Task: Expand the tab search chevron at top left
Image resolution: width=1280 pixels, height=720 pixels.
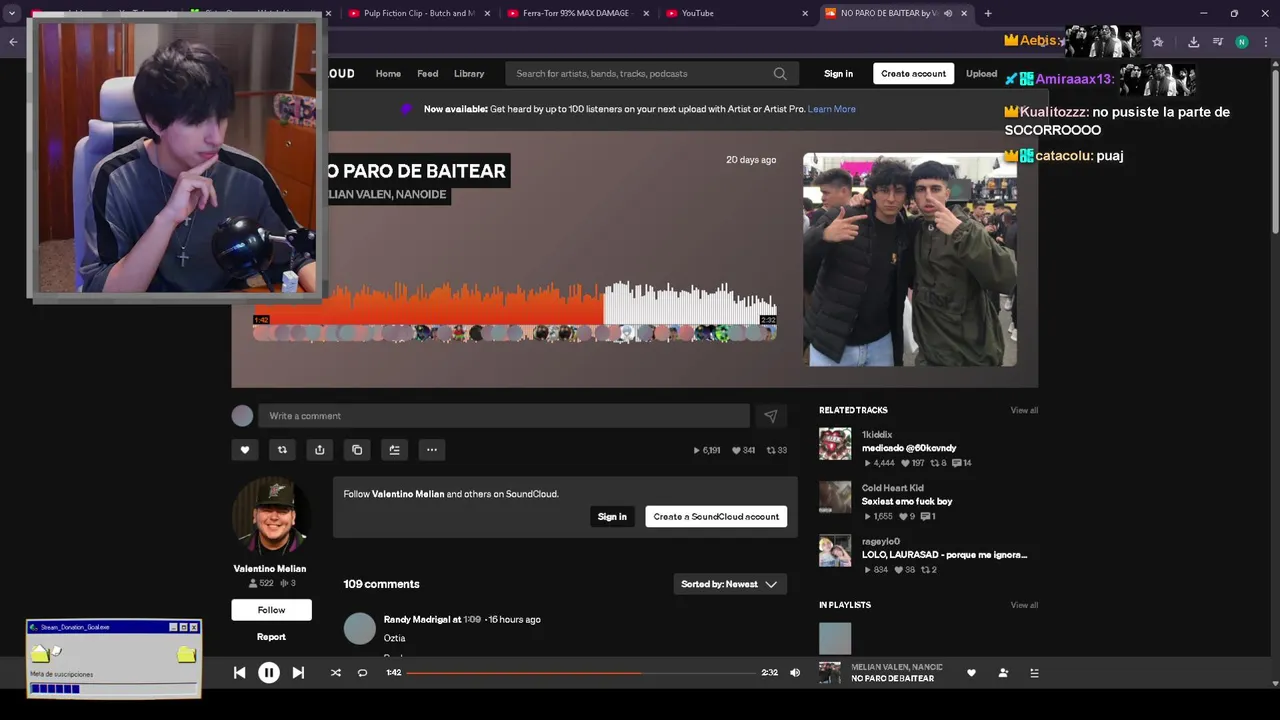Action: tap(13, 13)
